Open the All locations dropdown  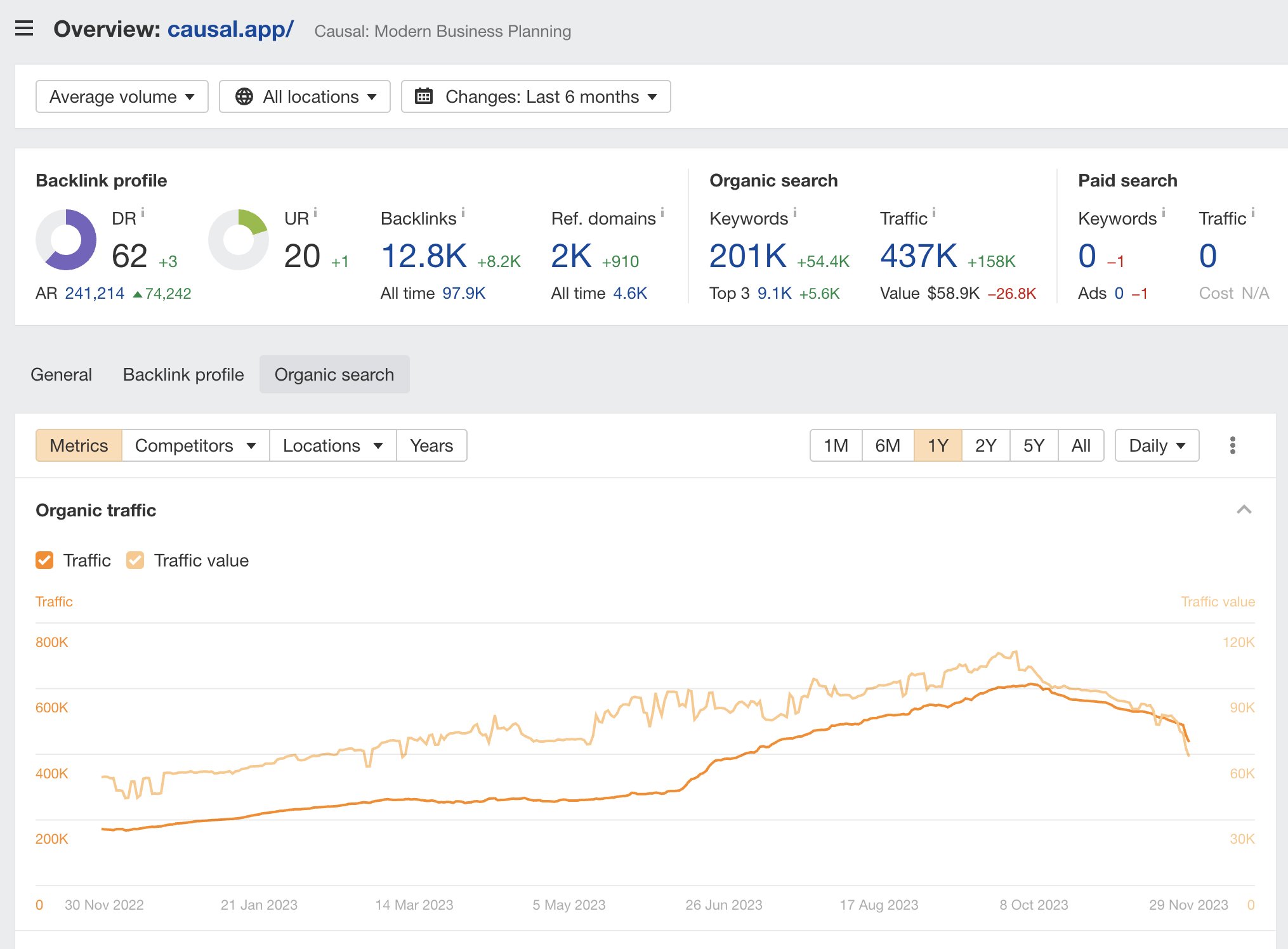305,96
